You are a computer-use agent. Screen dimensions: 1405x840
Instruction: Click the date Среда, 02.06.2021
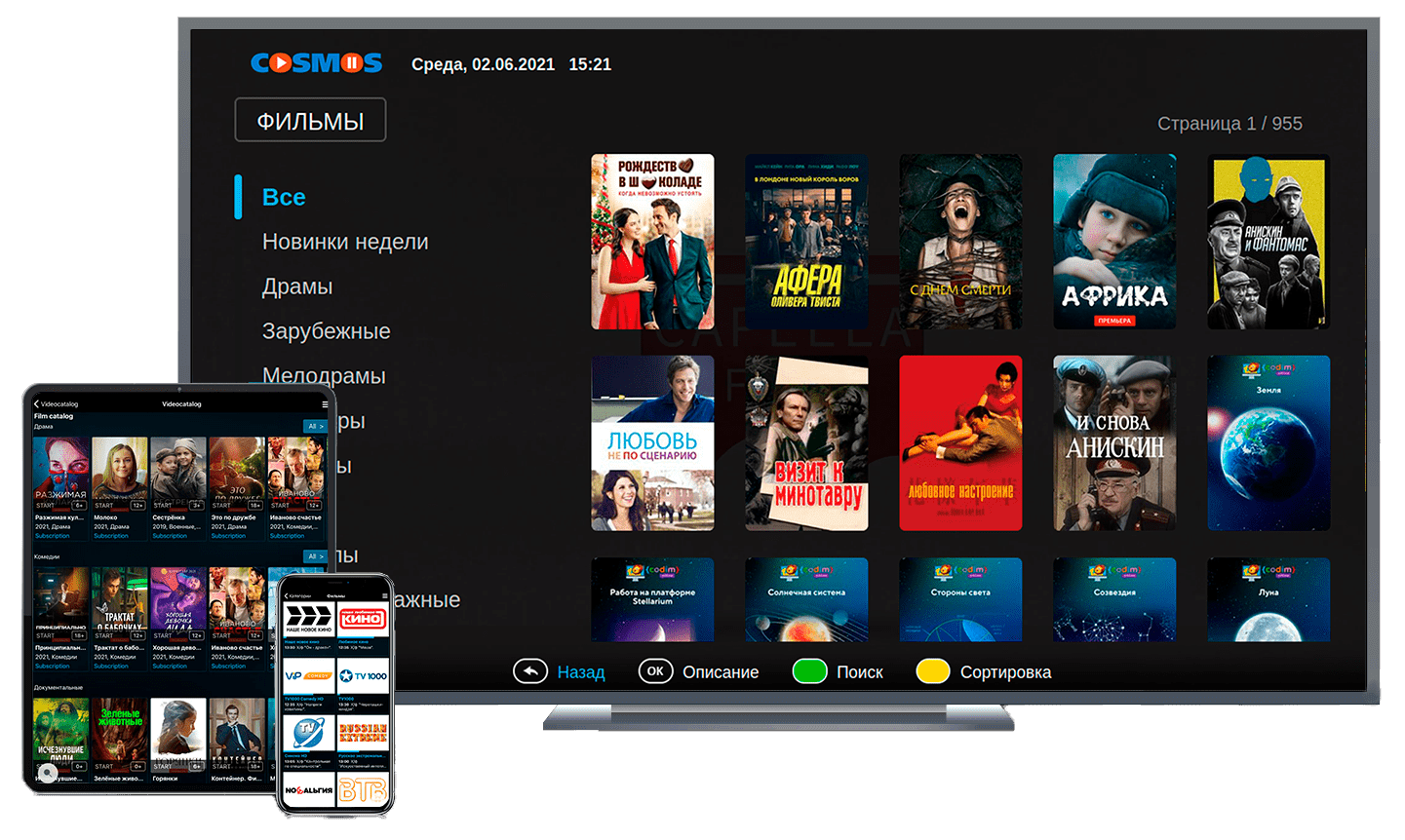[x=483, y=64]
